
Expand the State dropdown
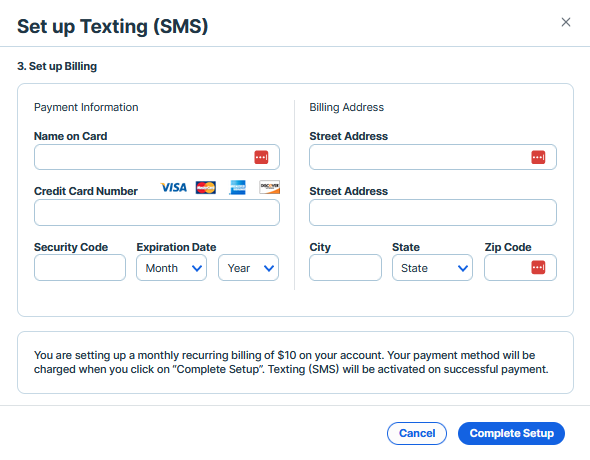click(432, 267)
